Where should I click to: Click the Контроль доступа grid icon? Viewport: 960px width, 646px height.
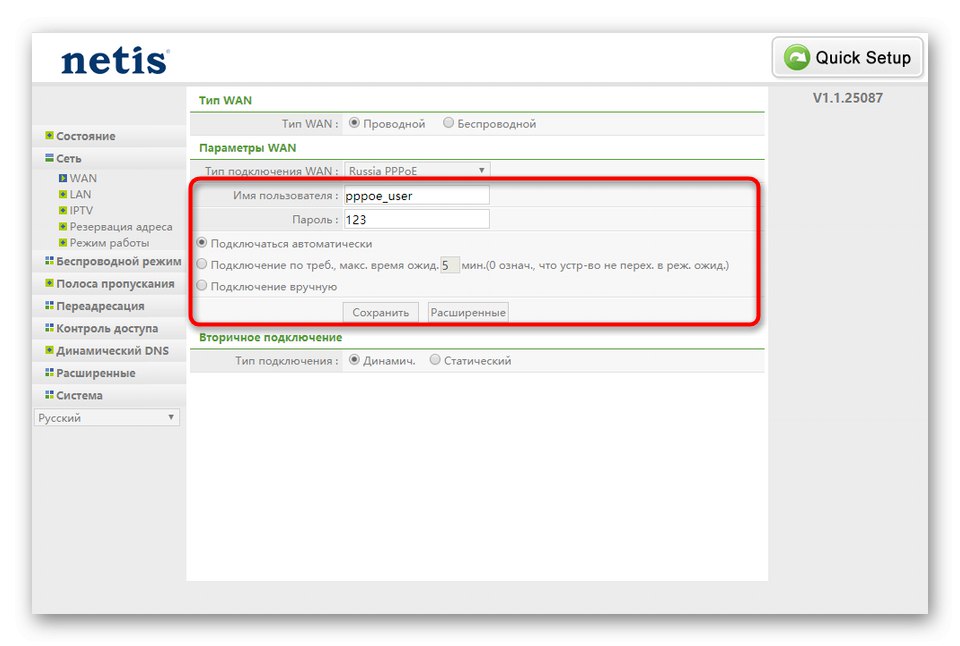click(x=49, y=328)
